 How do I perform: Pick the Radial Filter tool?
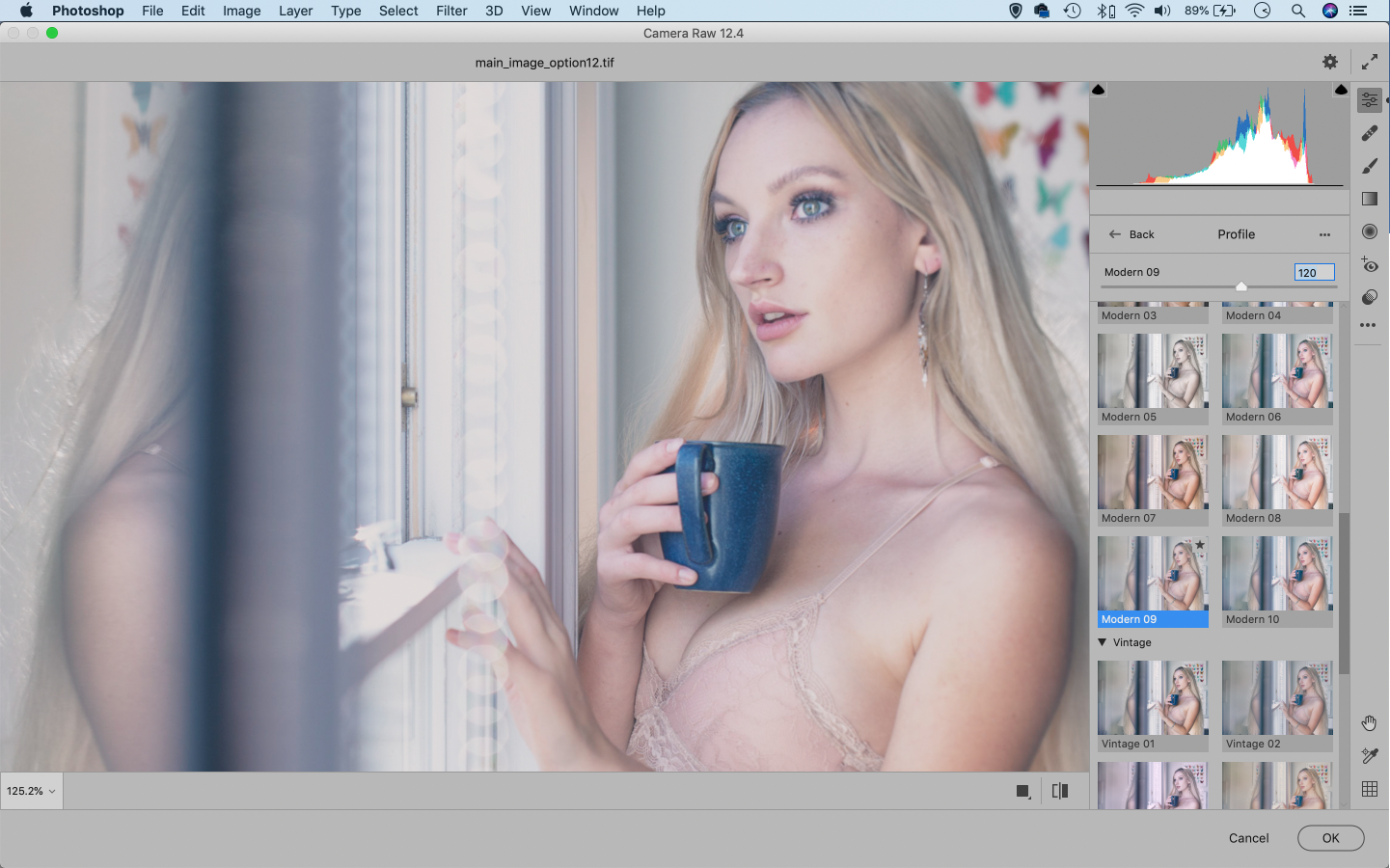(1369, 231)
